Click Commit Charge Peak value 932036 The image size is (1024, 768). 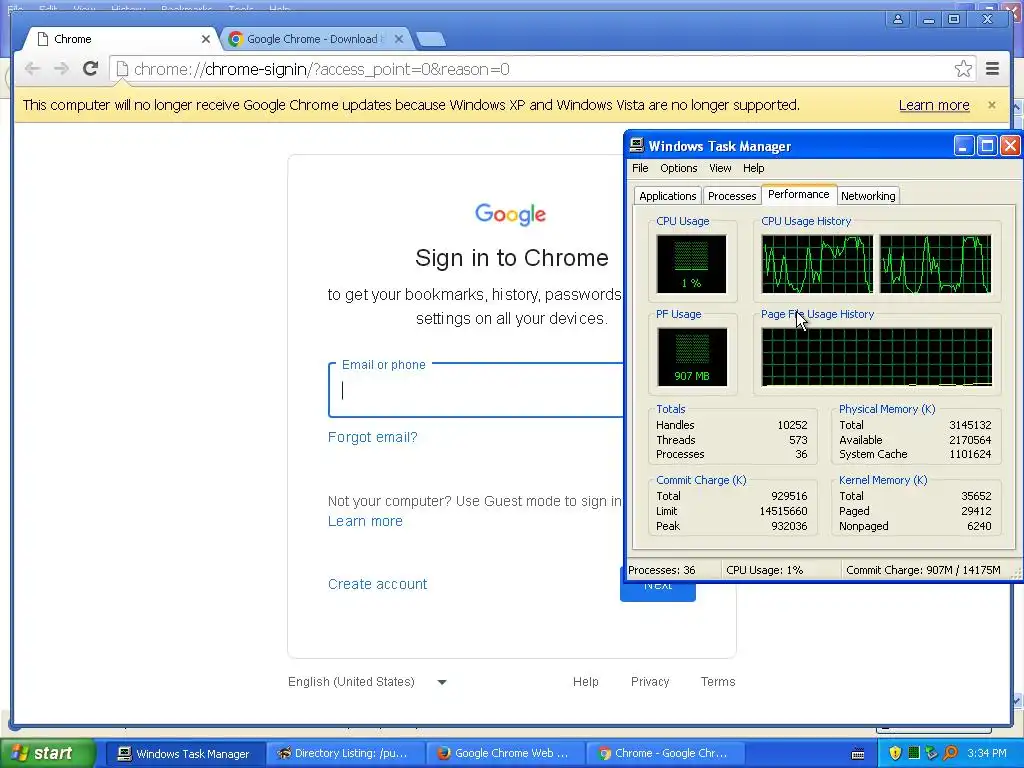coord(789,526)
